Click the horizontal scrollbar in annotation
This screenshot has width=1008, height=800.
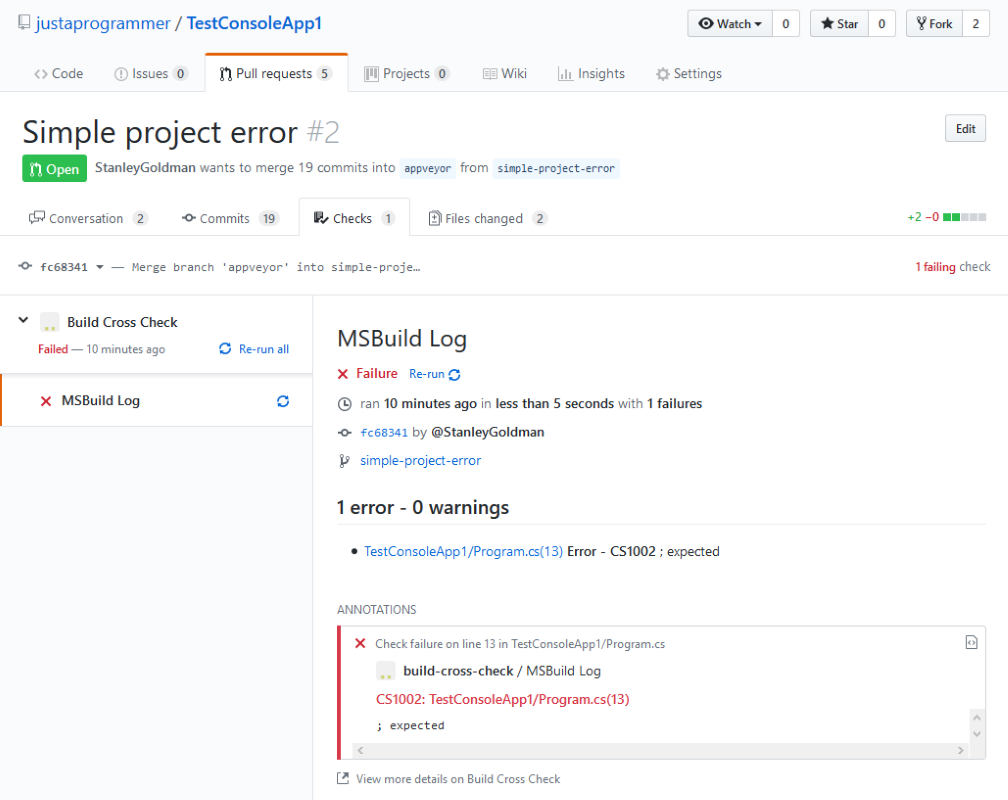point(660,750)
